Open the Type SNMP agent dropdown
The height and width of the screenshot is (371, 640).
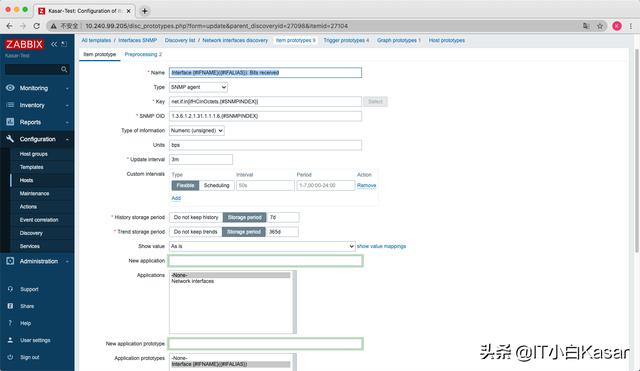pos(198,87)
